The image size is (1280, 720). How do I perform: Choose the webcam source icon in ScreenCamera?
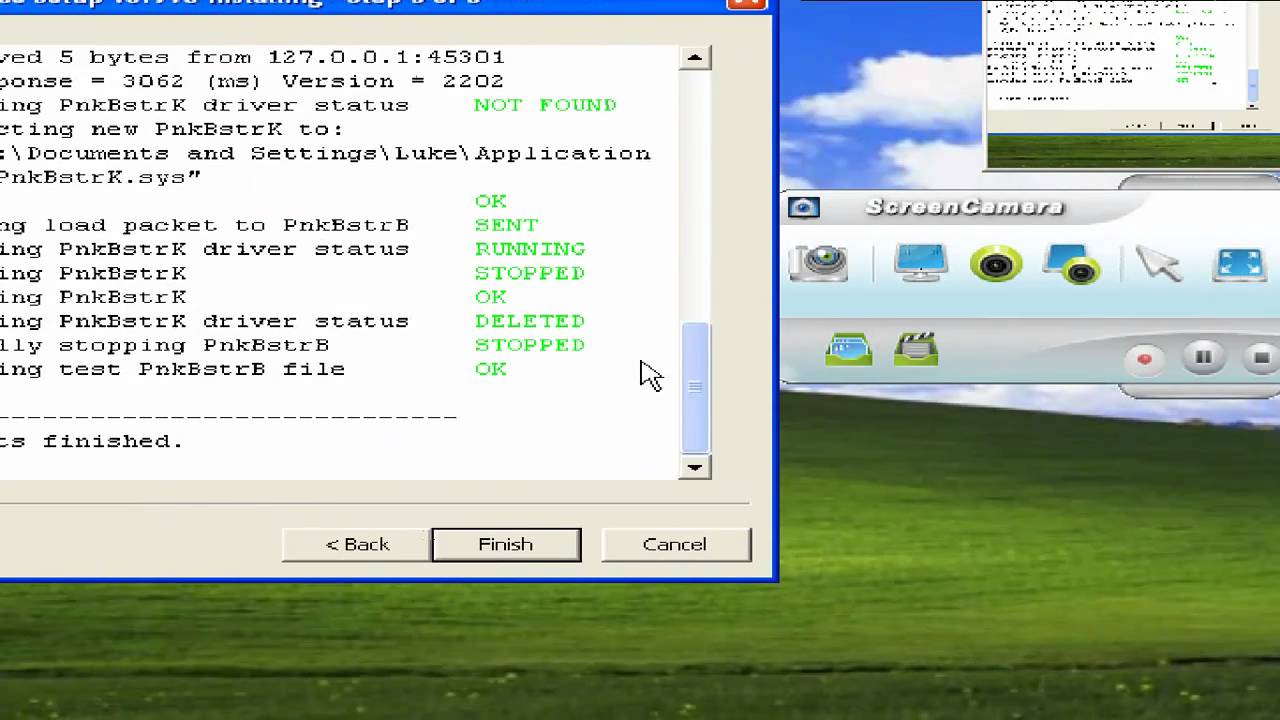(x=996, y=264)
